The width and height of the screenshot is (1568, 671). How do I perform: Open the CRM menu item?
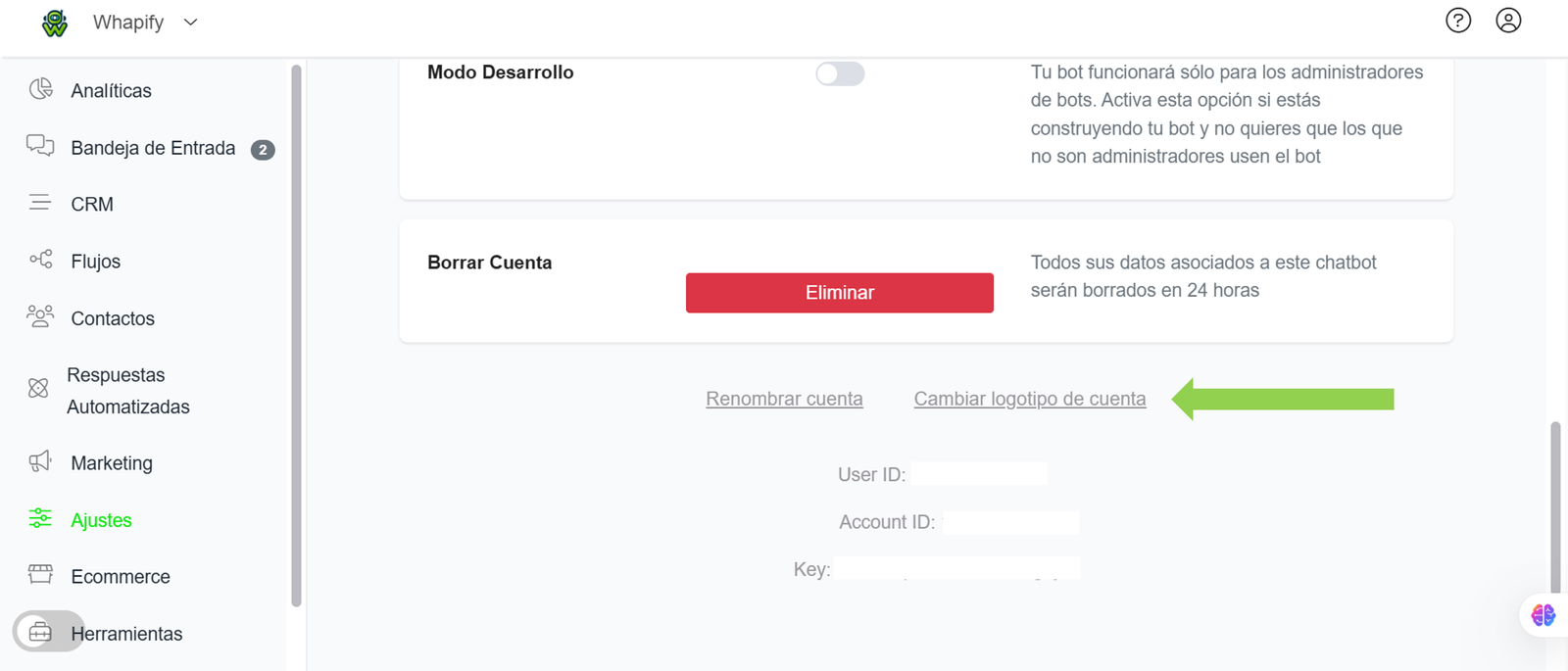coord(92,205)
